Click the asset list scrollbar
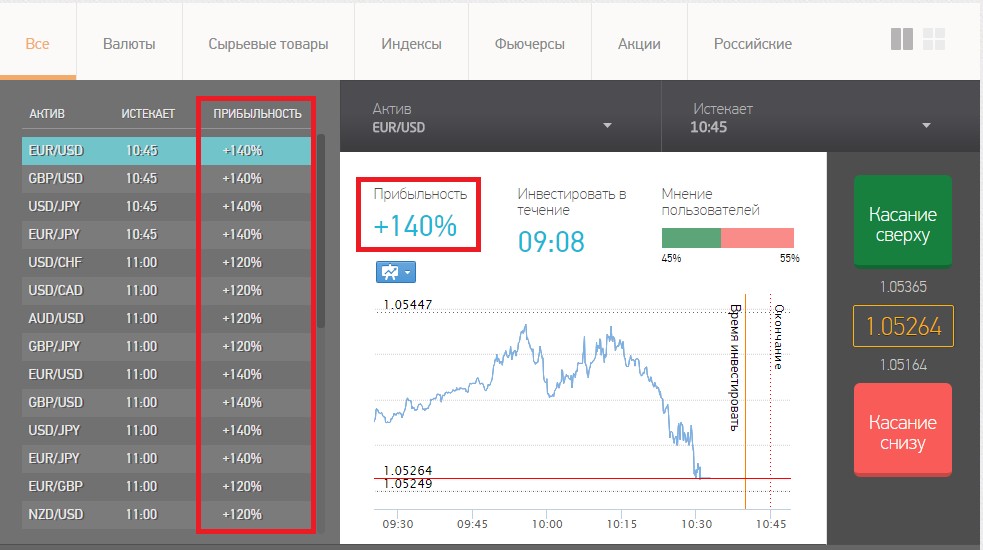Screen dimensions: 983x550 (x=321, y=230)
